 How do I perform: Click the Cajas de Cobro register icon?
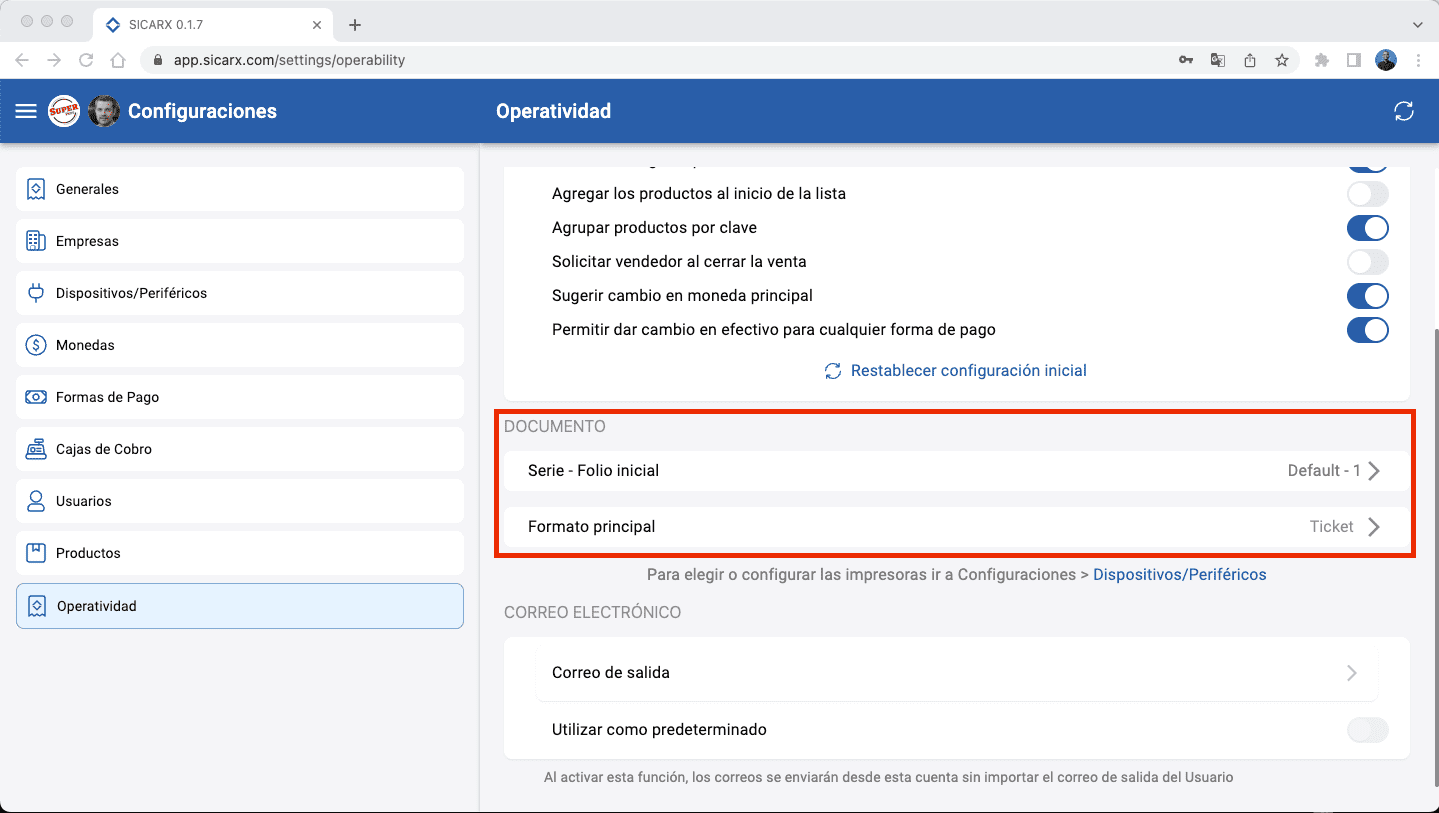pos(36,449)
